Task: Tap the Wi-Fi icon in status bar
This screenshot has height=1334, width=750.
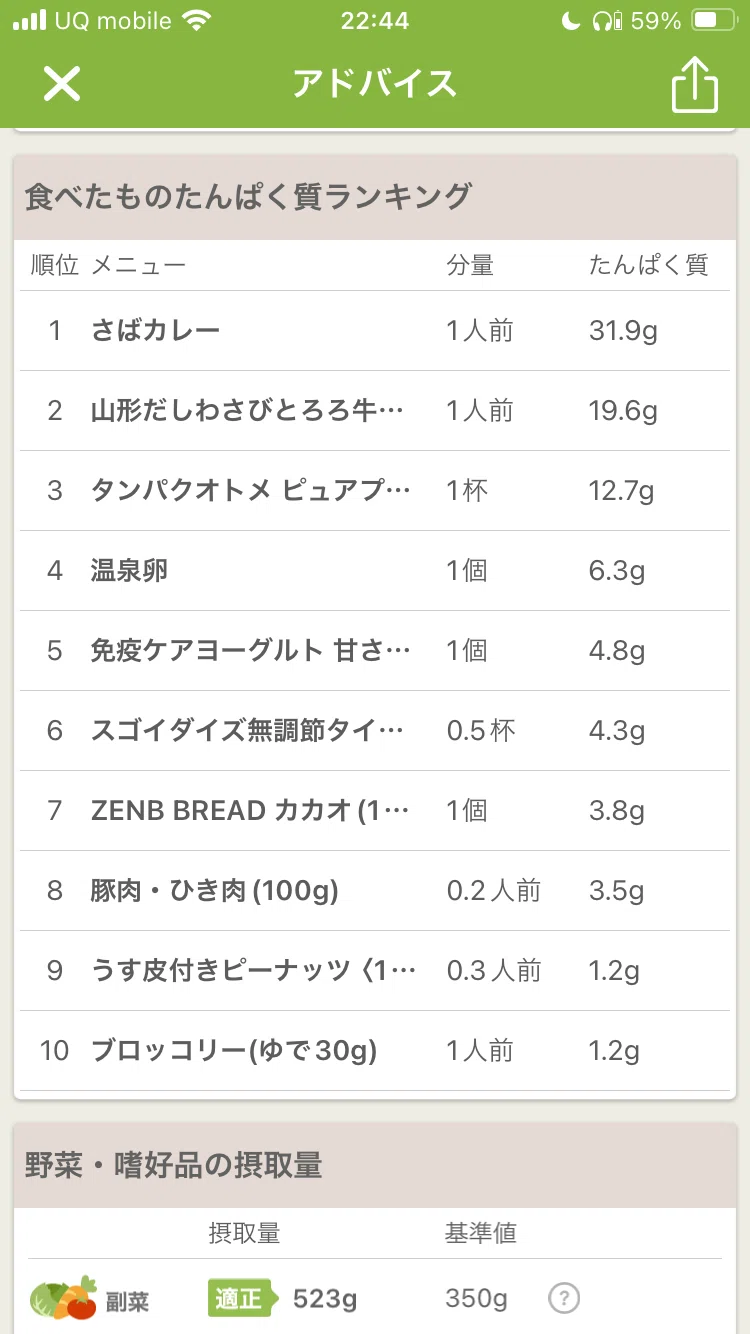Action: click(198, 20)
